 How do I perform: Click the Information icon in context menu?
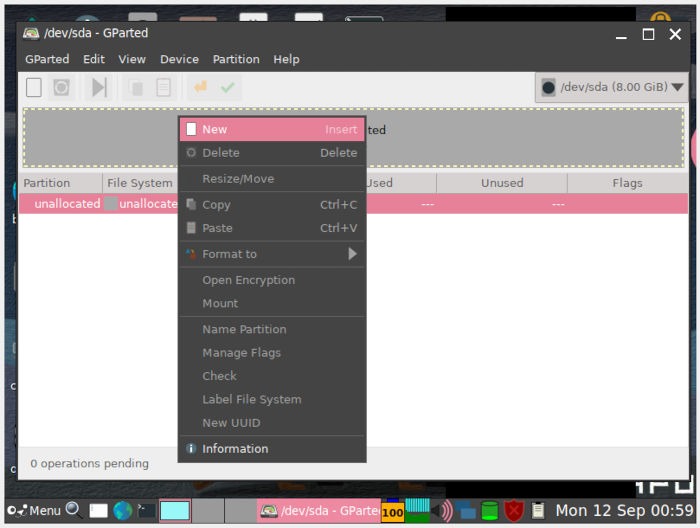191,449
